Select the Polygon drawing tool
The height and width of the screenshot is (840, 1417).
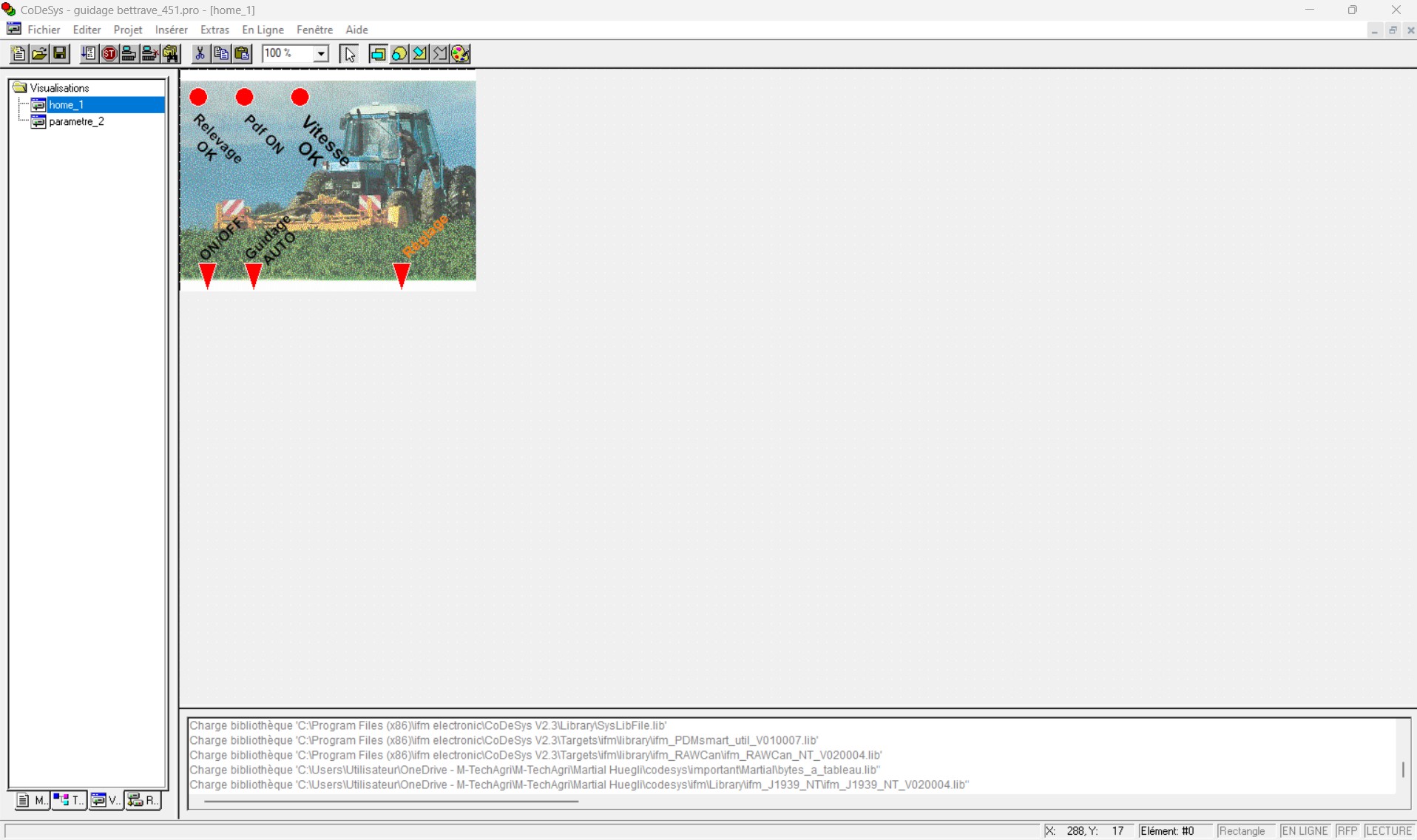click(x=419, y=53)
